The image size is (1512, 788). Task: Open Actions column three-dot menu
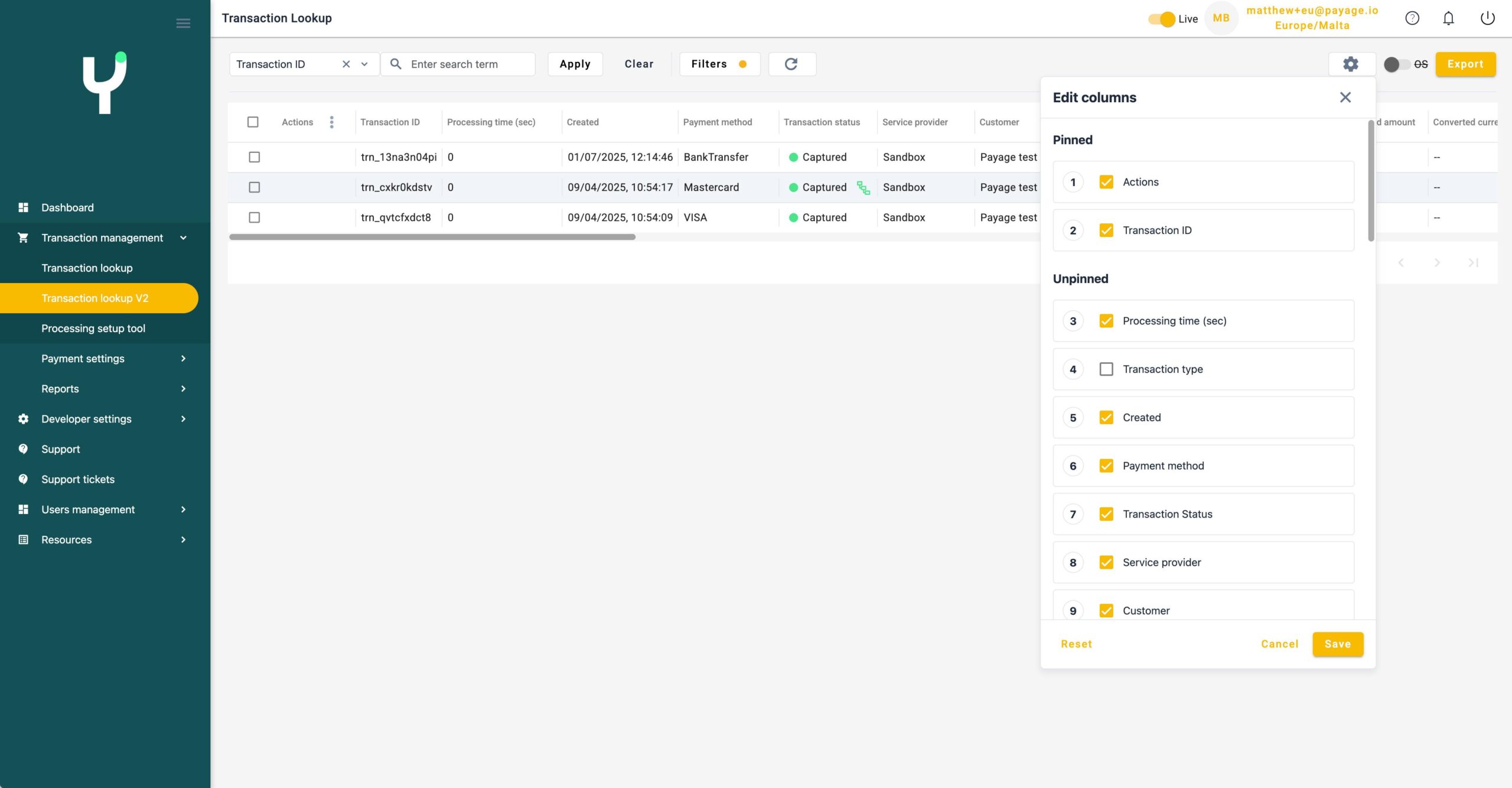coord(331,122)
